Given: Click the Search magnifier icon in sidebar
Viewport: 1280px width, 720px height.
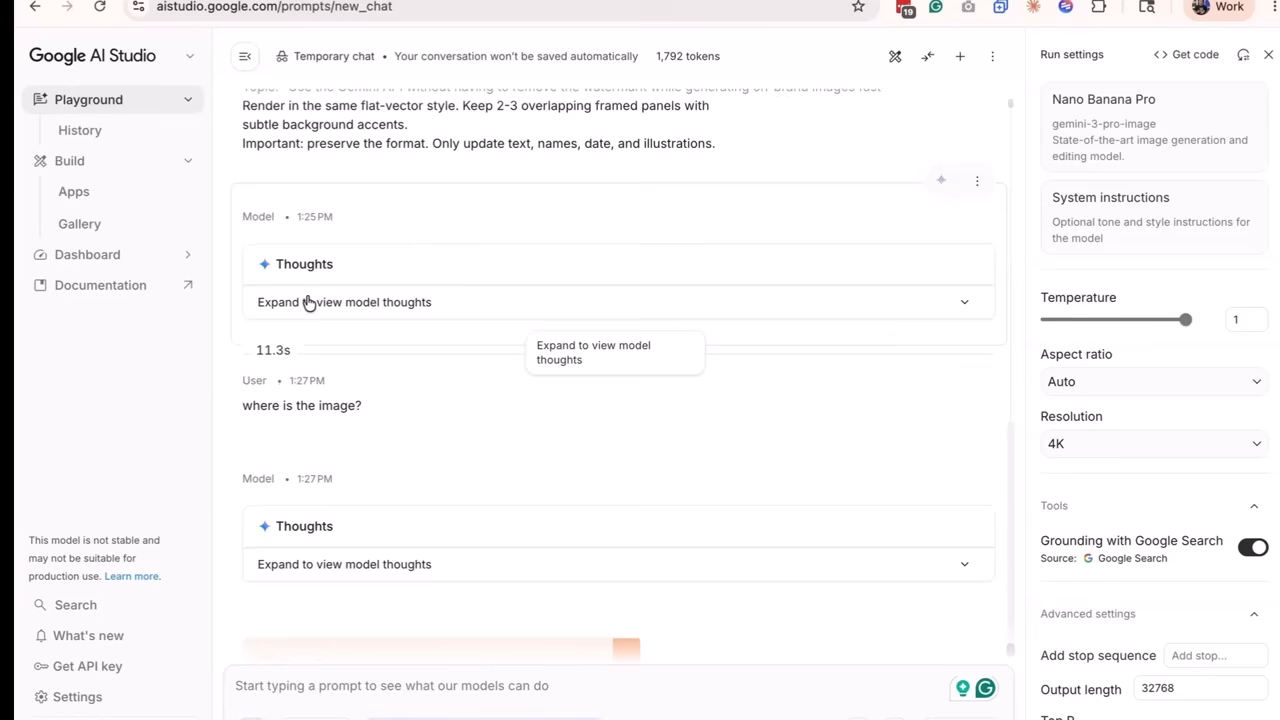Looking at the screenshot, I should 40,605.
